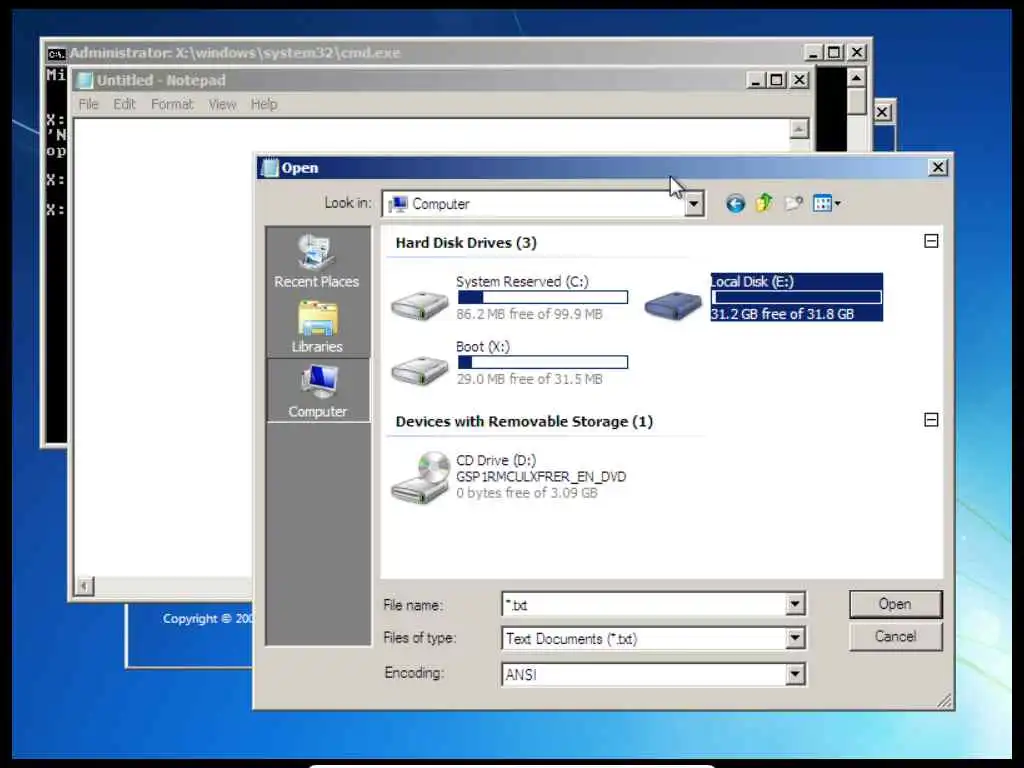The image size is (1024, 768).
Task: Open Notepad's Edit menu
Action: [124, 104]
